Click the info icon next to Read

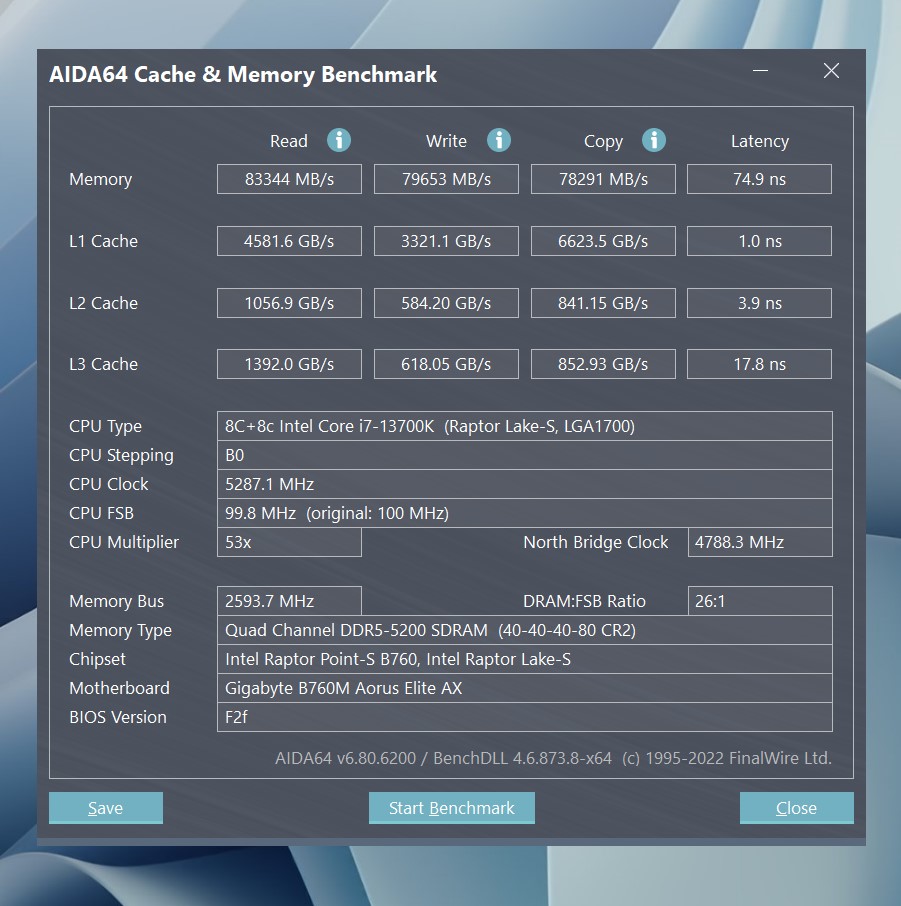click(x=339, y=140)
